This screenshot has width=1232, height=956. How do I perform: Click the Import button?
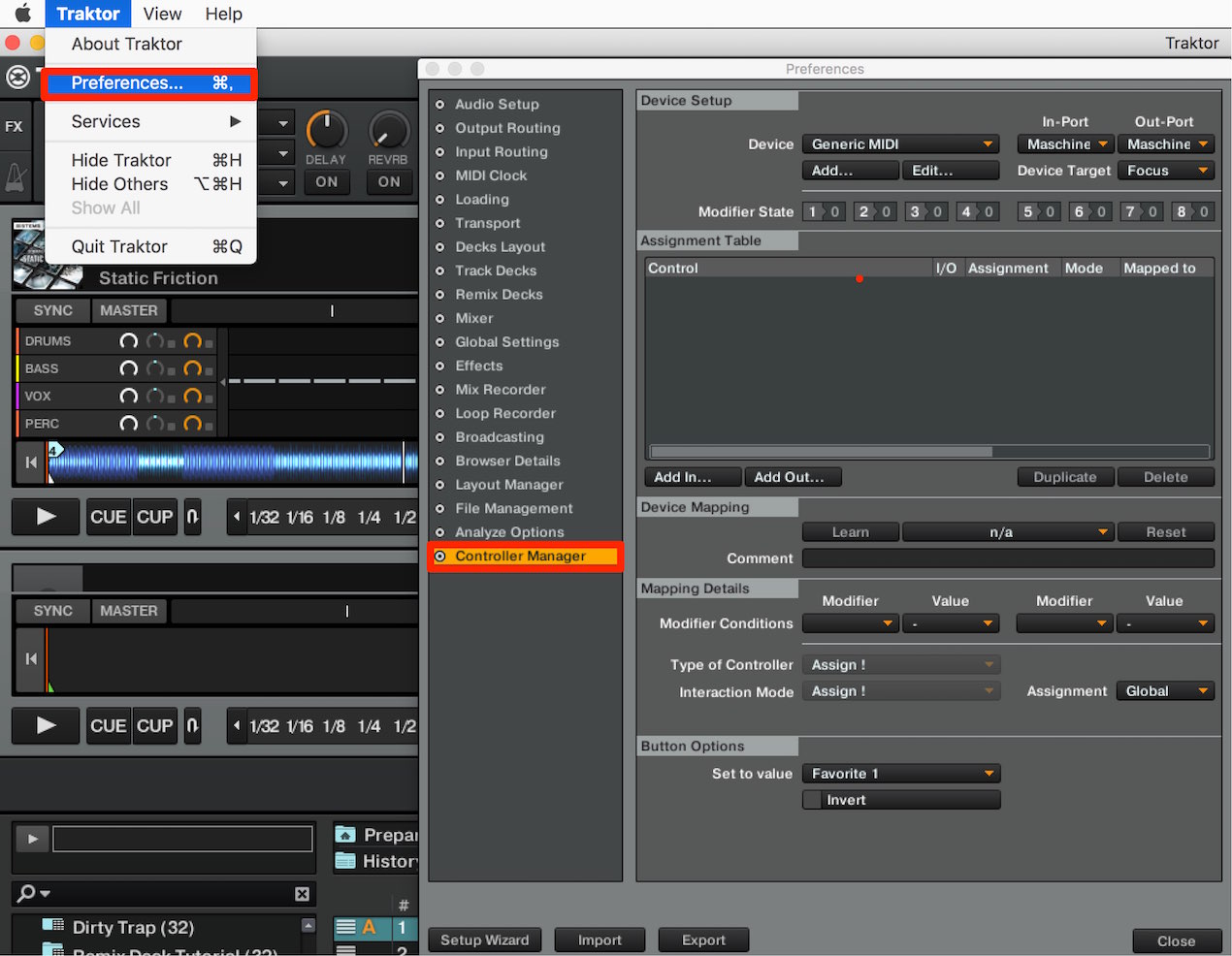[600, 940]
